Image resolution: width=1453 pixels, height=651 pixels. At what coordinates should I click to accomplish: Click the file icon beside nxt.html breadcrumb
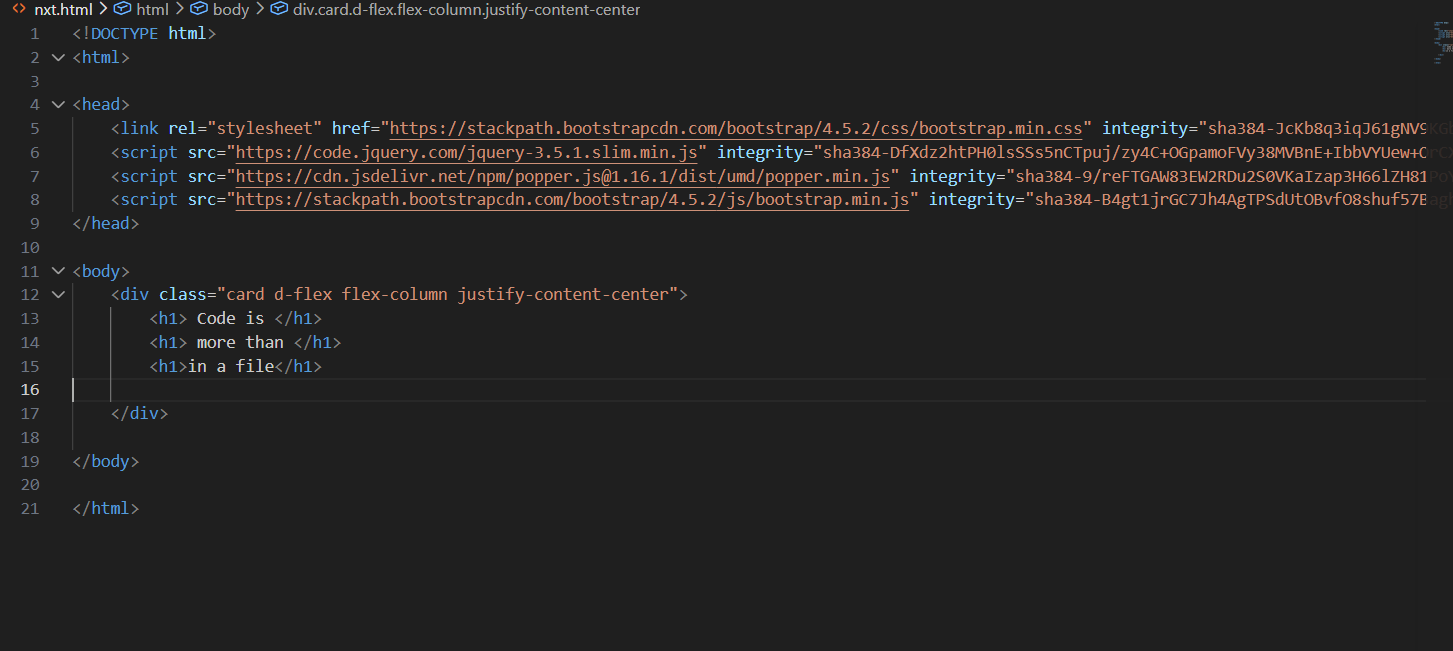[x=19, y=9]
